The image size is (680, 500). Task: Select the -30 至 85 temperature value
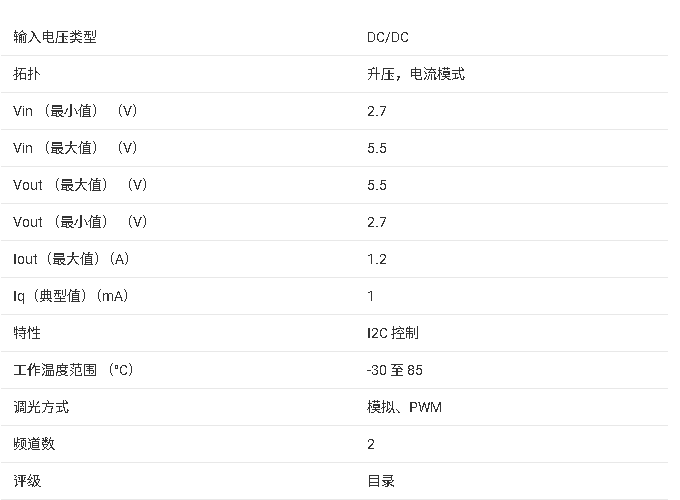click(x=395, y=370)
